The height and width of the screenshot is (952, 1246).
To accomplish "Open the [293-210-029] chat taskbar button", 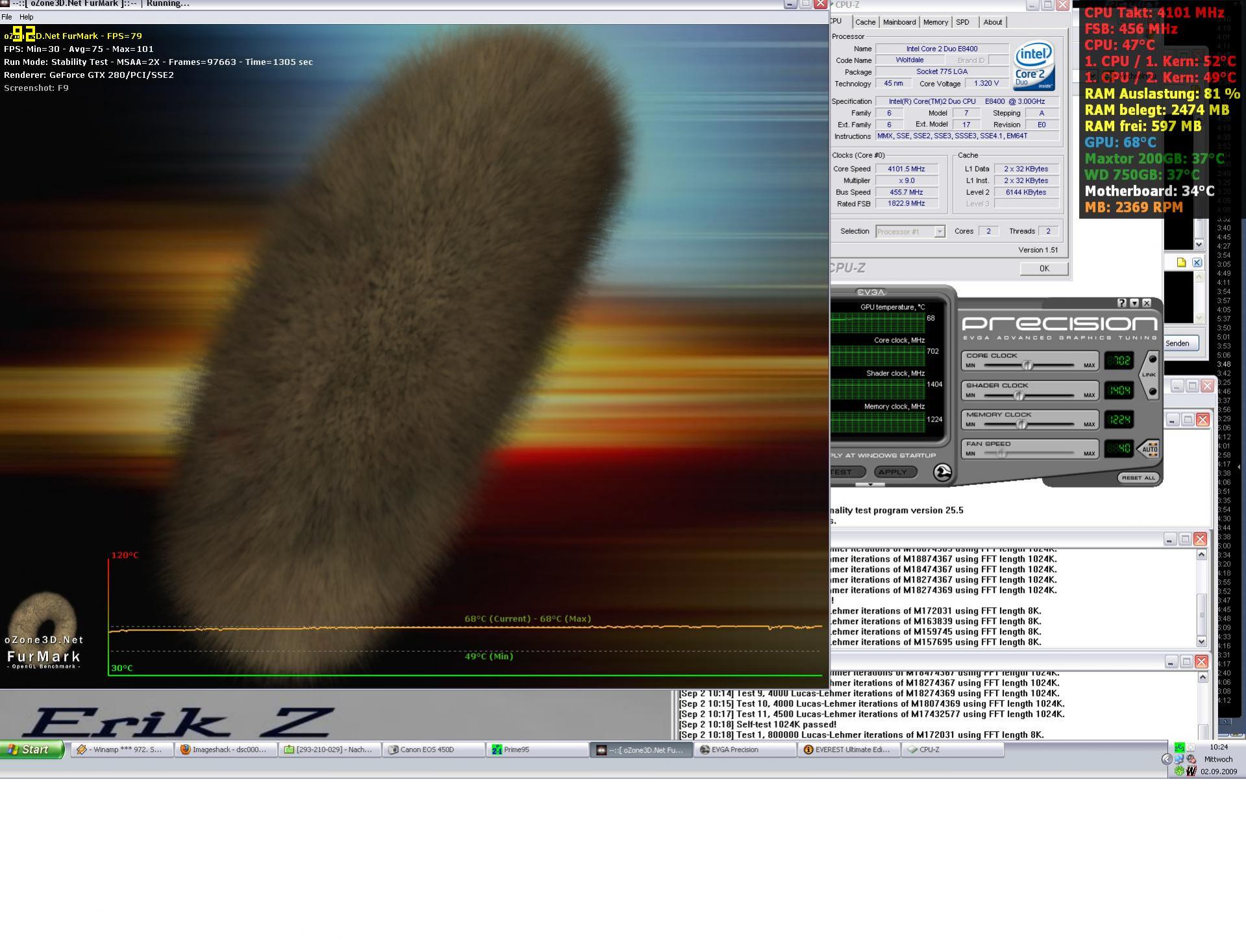I will coord(330,749).
